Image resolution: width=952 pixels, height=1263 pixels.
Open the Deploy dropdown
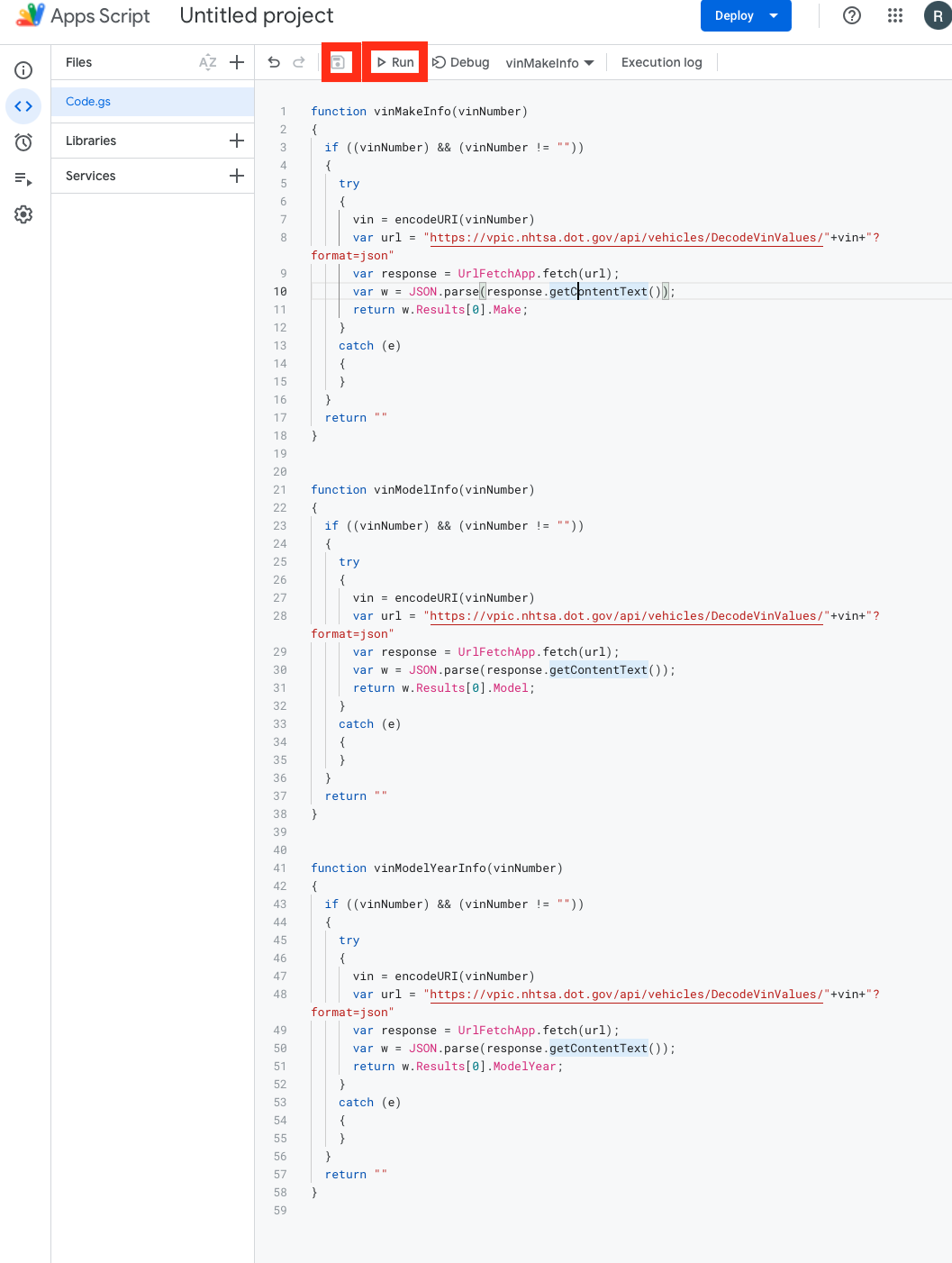click(x=746, y=15)
